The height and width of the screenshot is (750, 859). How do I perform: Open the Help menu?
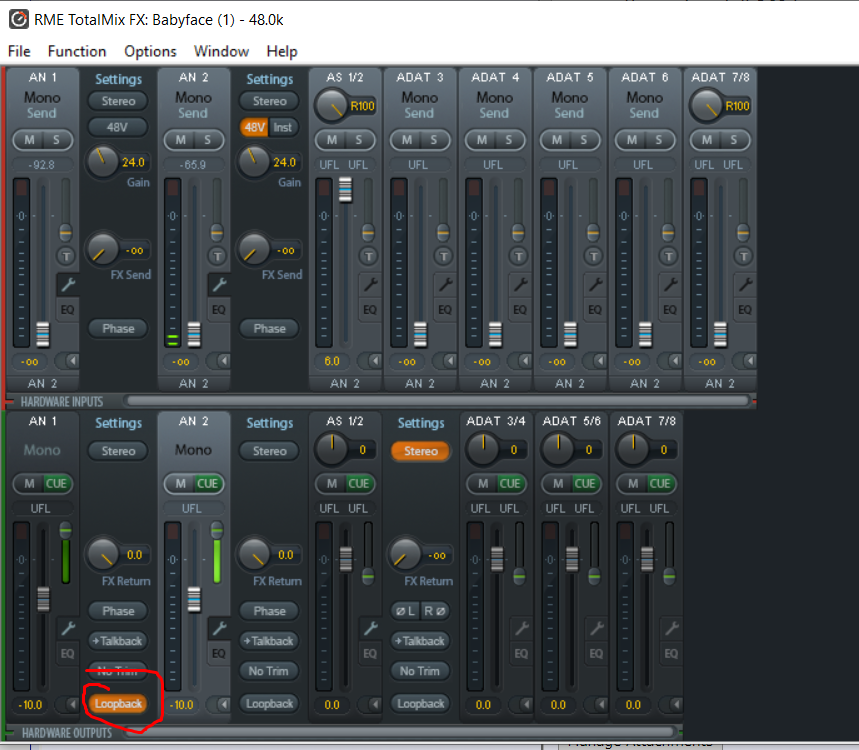point(282,51)
